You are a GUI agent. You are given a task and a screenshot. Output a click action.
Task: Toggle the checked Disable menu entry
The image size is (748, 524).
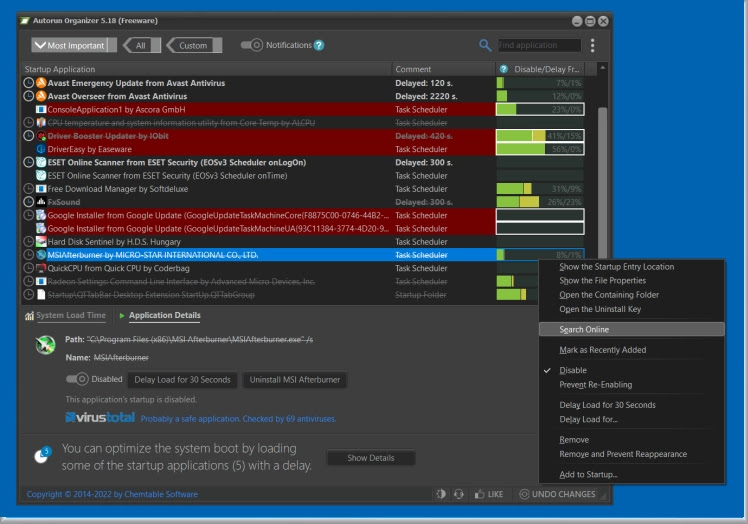(x=573, y=370)
